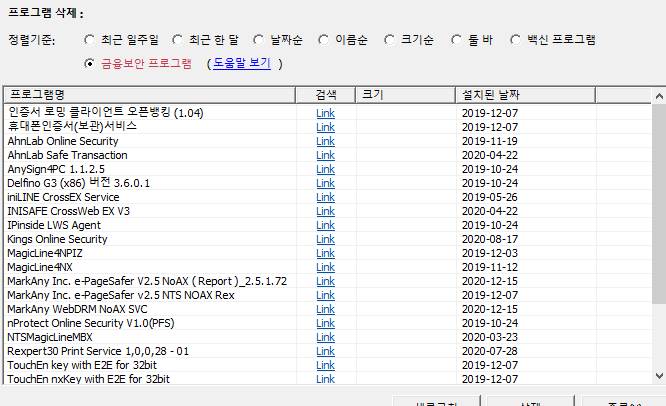Open the Link for AhnLab Online Security
The width and height of the screenshot is (666, 406).
(325, 141)
